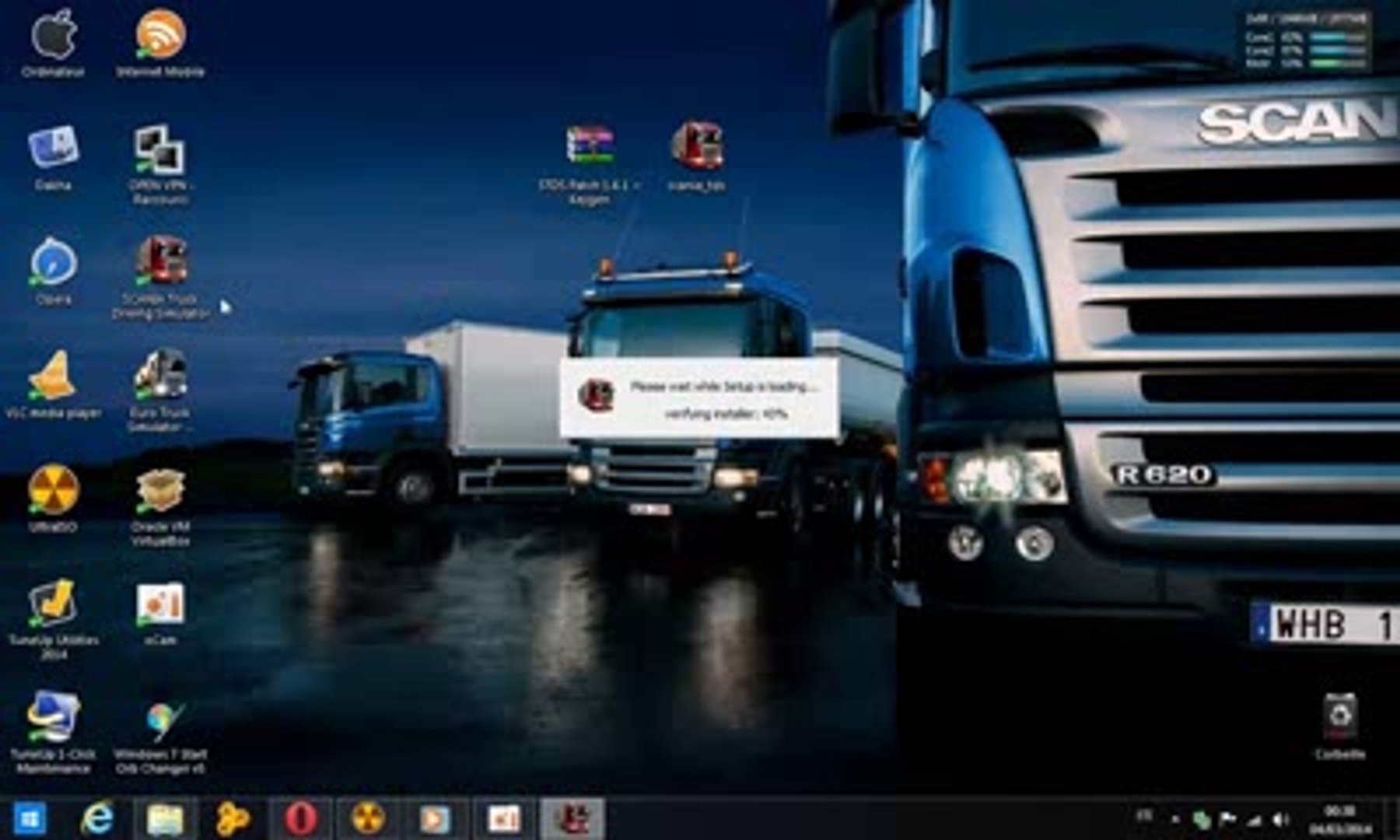Open the Internet Mobile desktop shortcut
The height and width of the screenshot is (840, 1400).
coord(160,43)
